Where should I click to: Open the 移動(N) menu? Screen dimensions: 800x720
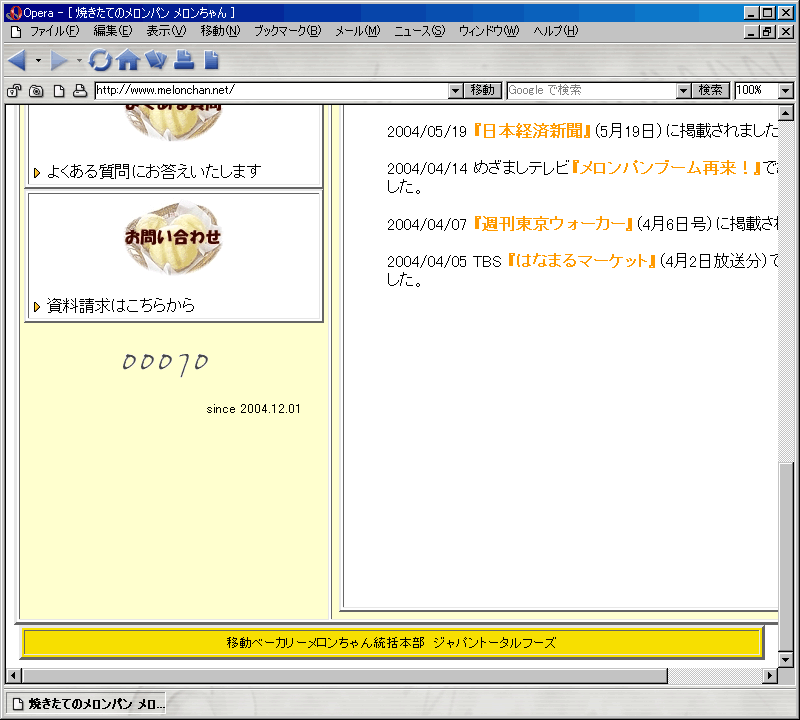pyautogui.click(x=220, y=32)
